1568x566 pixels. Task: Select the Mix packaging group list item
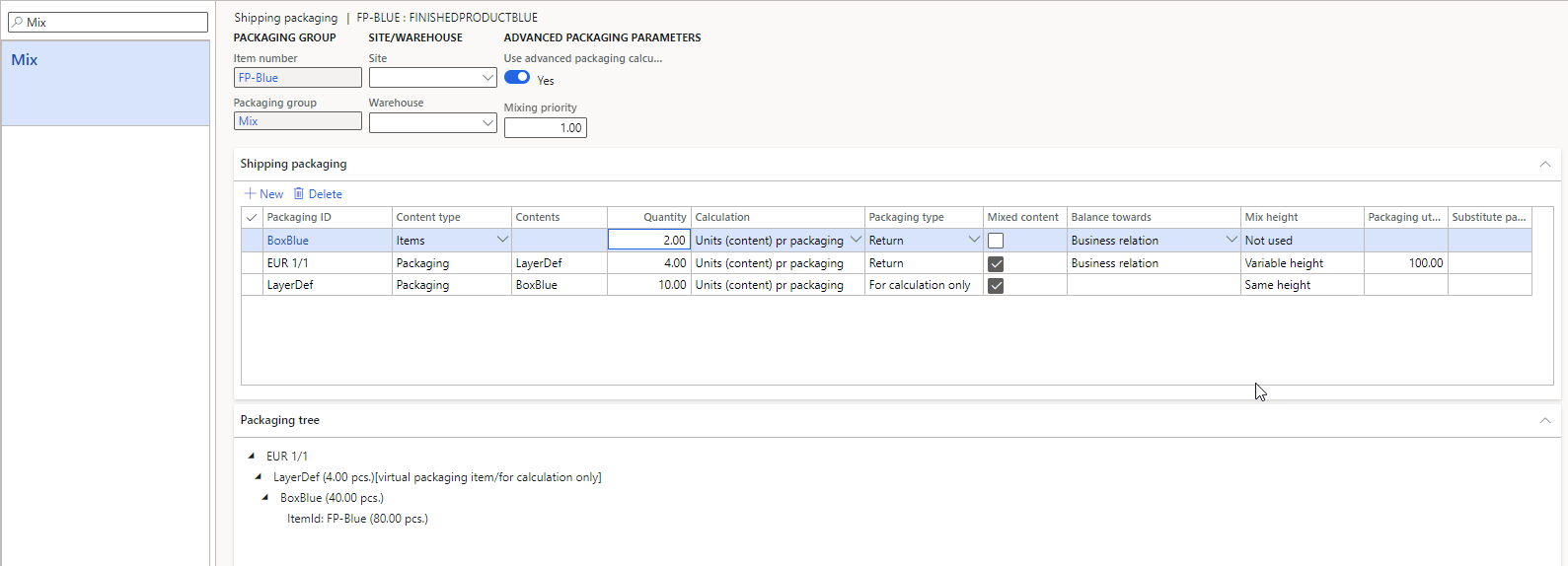[105, 82]
